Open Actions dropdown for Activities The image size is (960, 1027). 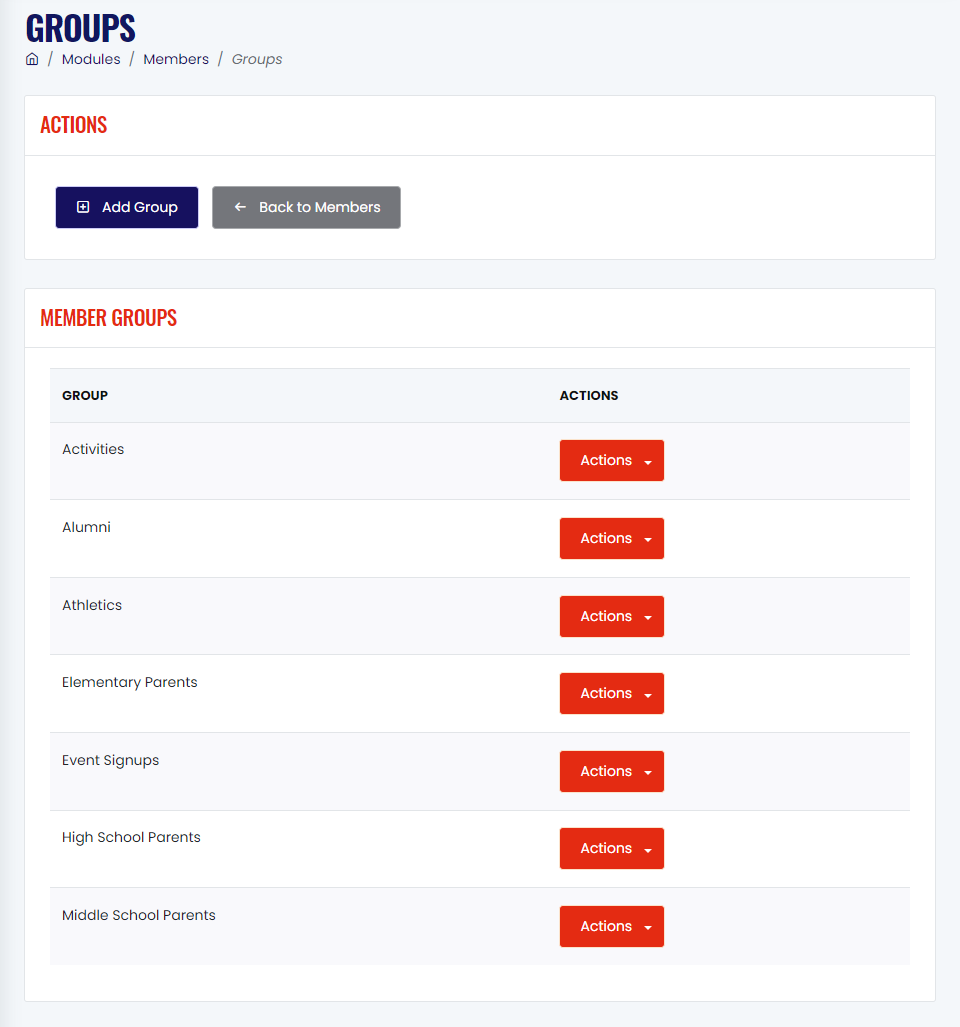coord(612,460)
